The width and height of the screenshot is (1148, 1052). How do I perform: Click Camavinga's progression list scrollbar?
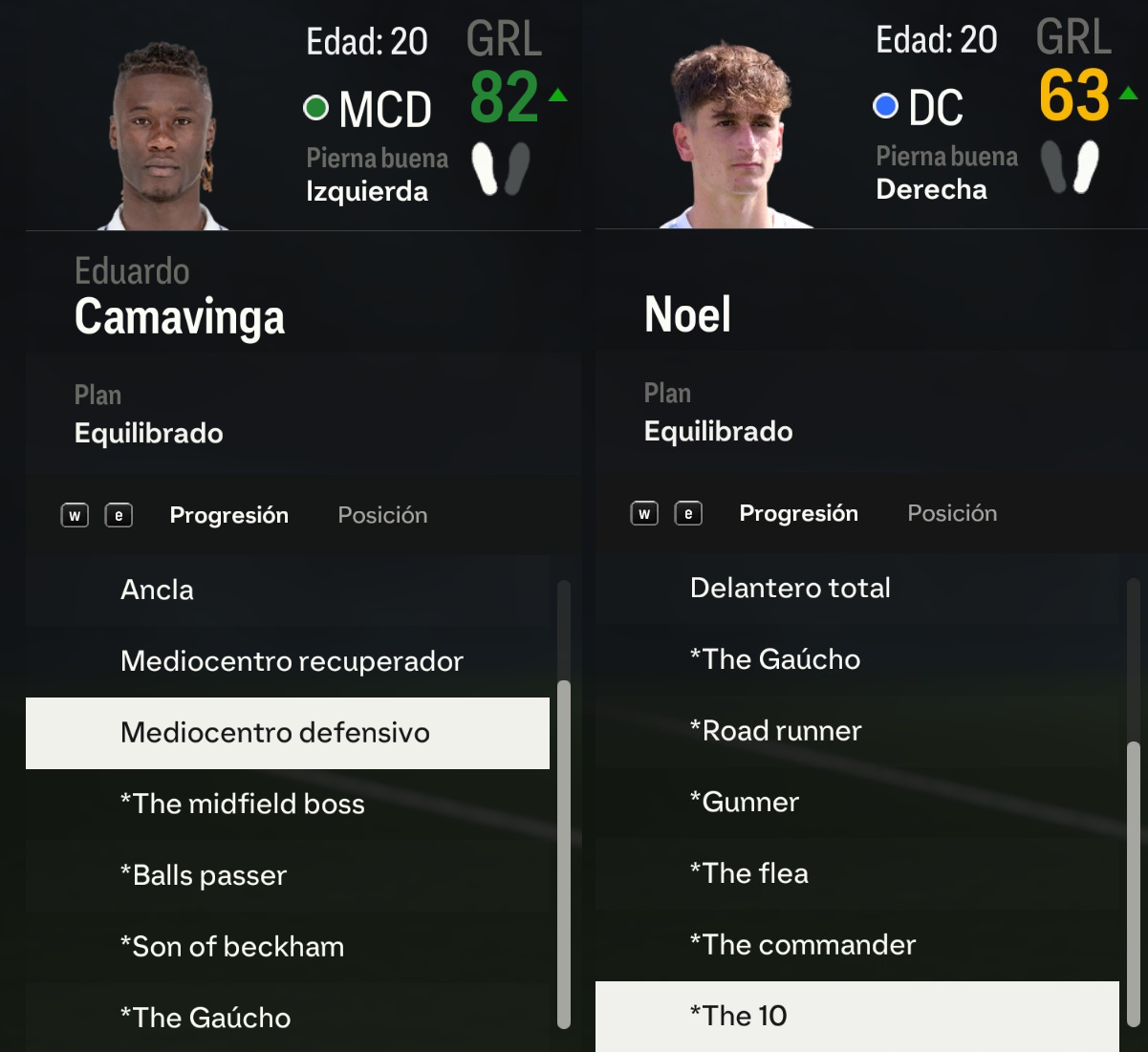pyautogui.click(x=564, y=850)
